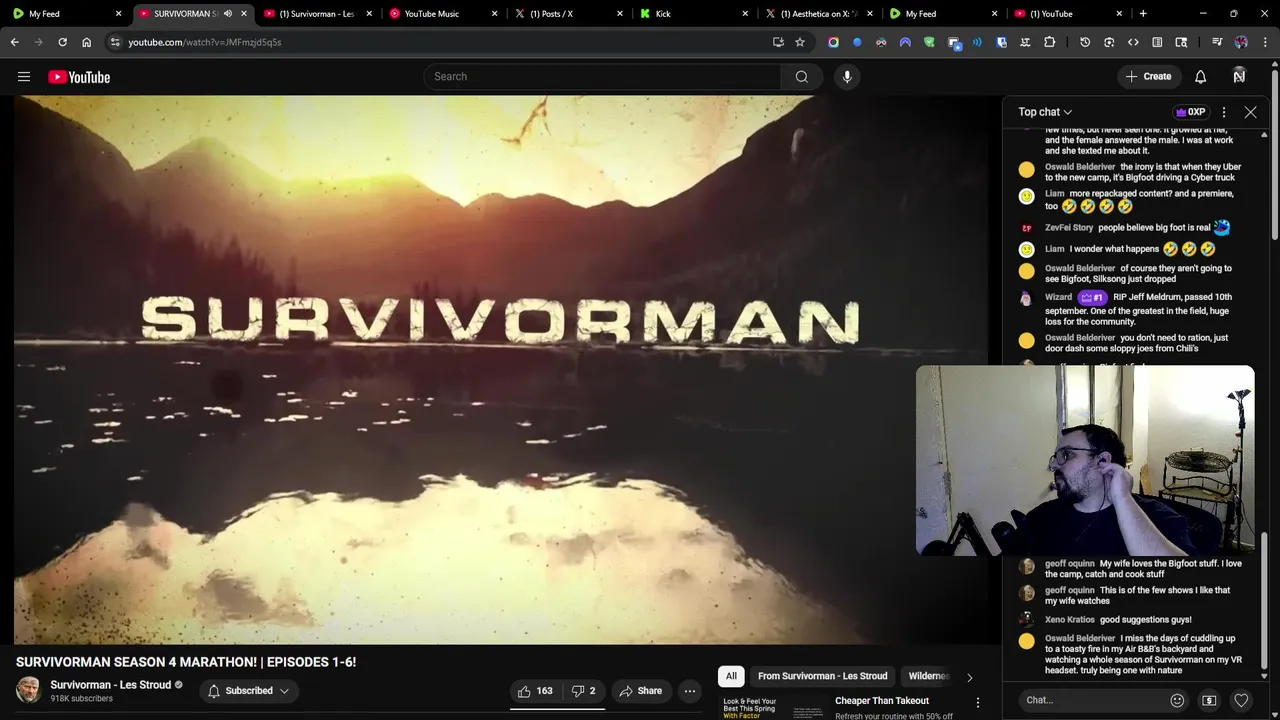Expand the Top chat dropdown
The height and width of the screenshot is (720, 1280).
1045,112
